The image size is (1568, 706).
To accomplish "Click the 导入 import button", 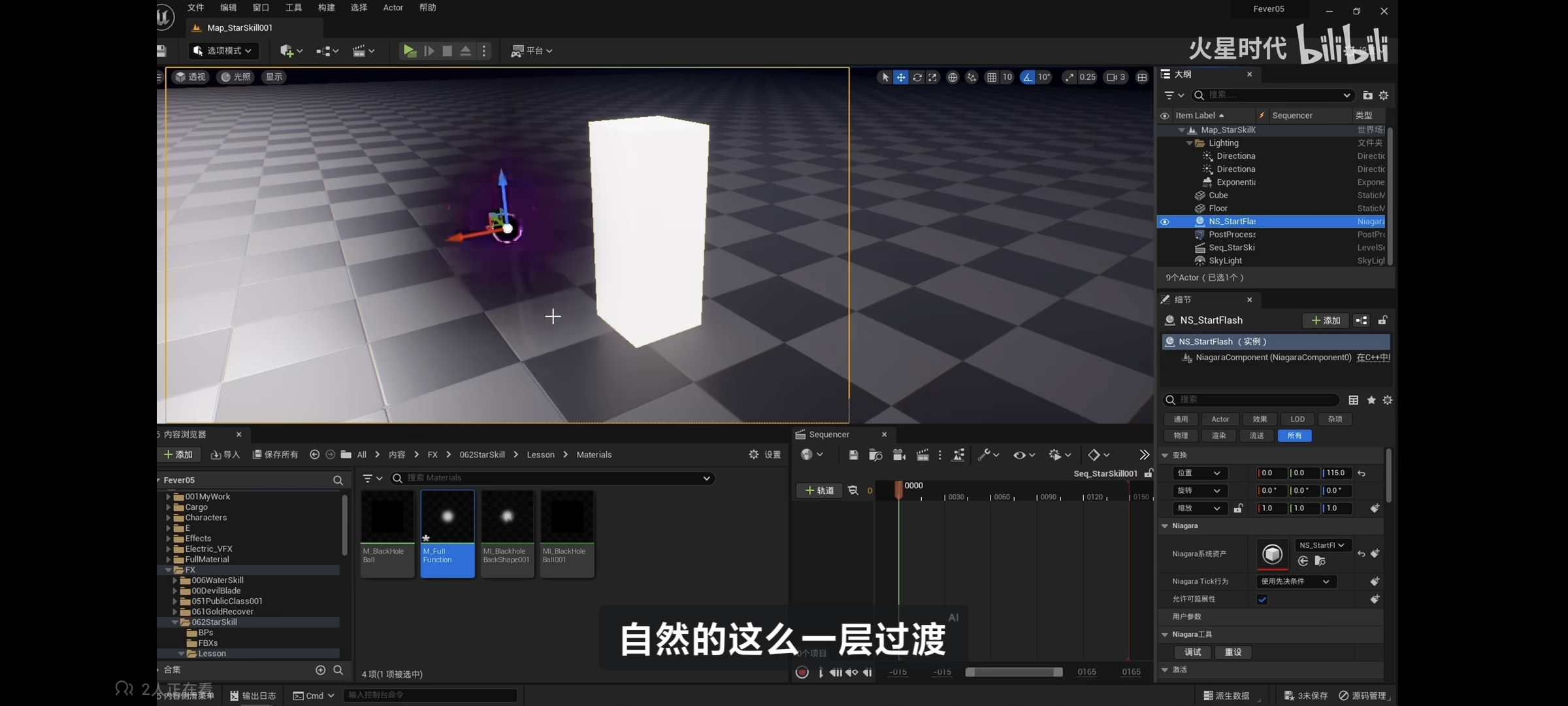I will [225, 455].
